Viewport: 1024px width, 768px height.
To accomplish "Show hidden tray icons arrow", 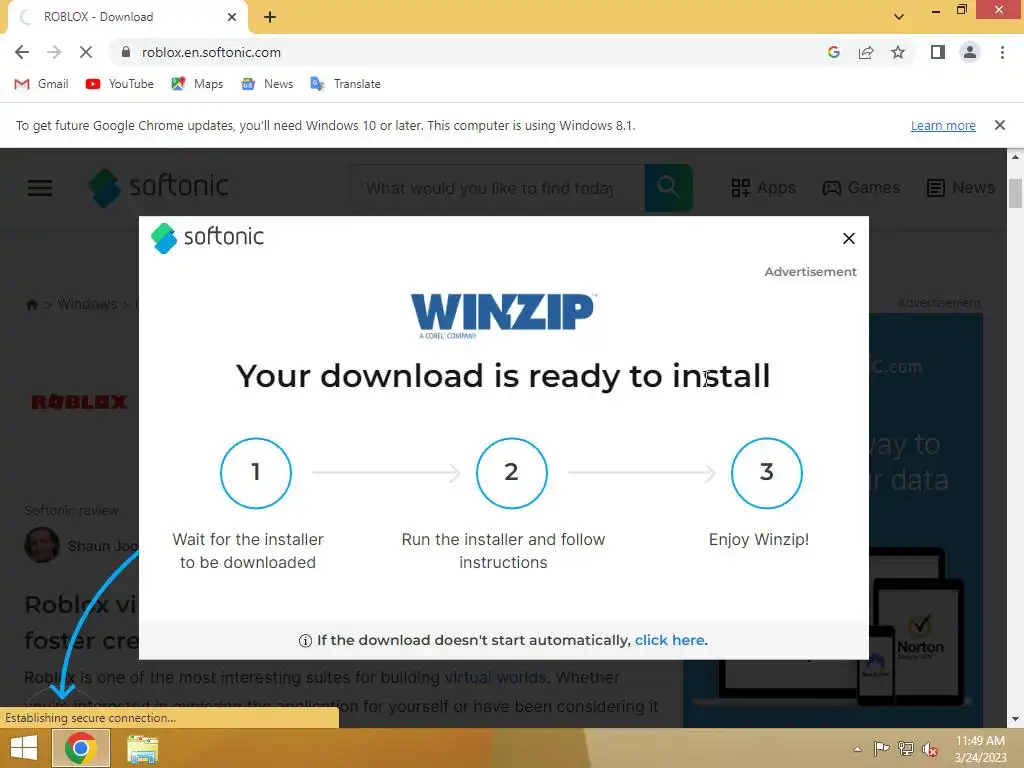I will click(857, 749).
